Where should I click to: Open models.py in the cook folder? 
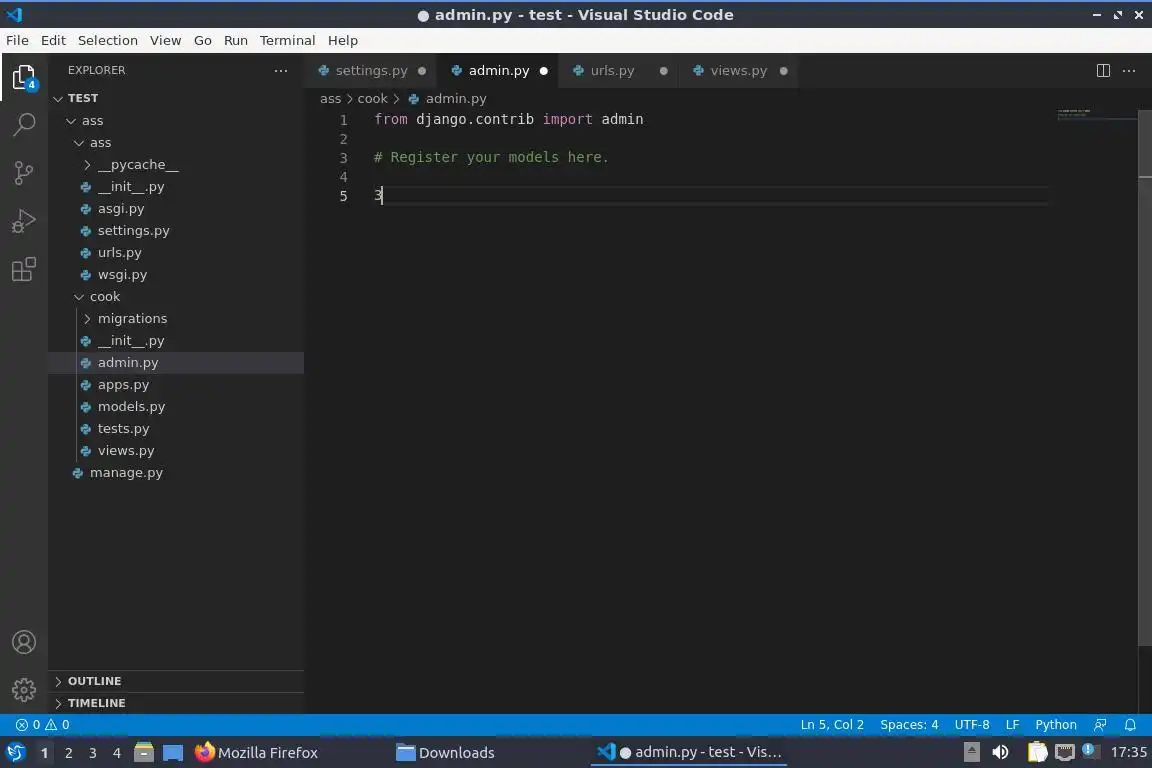pos(131,406)
